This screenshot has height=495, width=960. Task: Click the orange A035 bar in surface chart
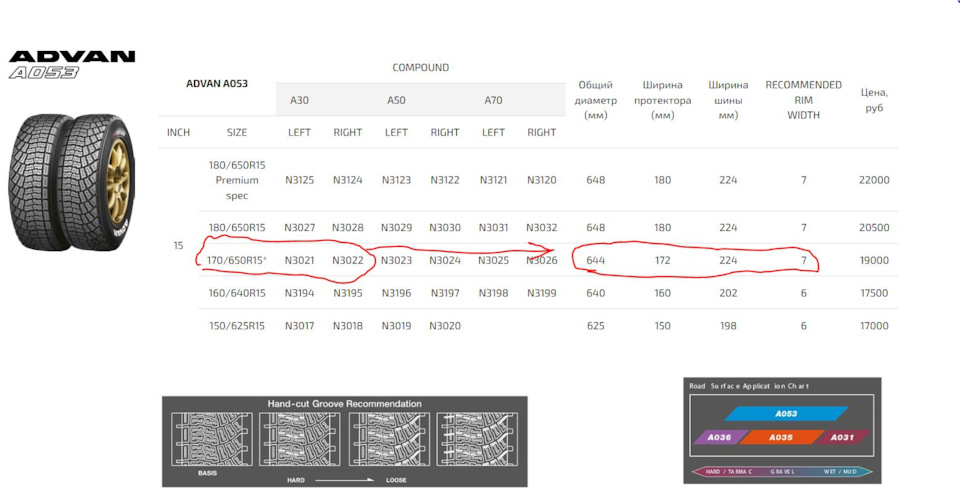click(781, 437)
